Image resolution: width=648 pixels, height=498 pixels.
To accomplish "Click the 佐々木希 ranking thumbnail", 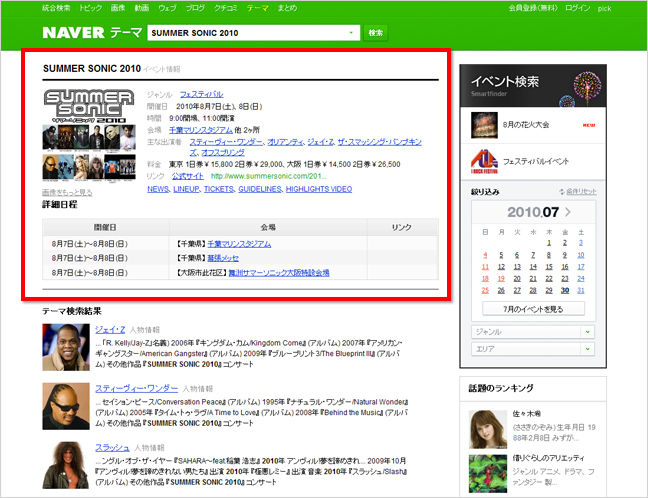I will (488, 429).
